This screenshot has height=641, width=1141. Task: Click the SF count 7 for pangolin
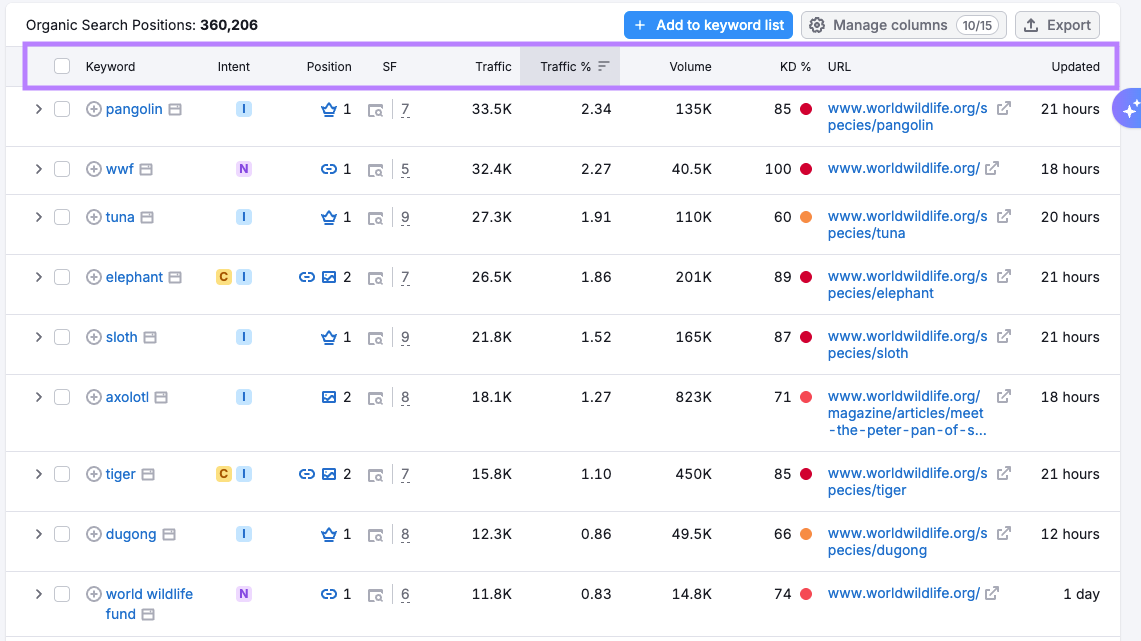(x=405, y=109)
